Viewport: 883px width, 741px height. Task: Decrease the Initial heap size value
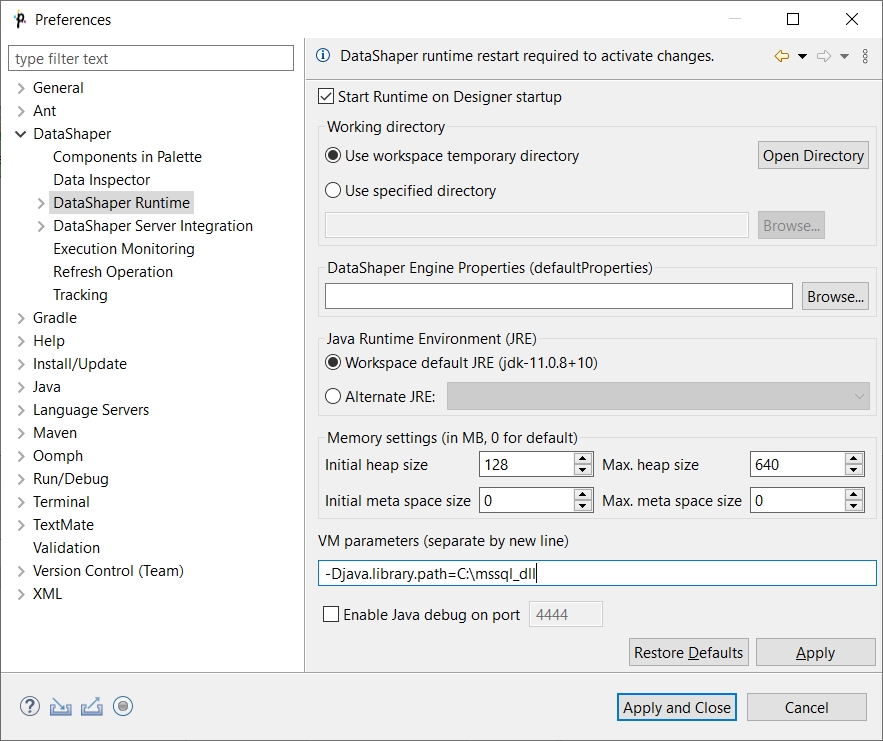click(x=583, y=471)
